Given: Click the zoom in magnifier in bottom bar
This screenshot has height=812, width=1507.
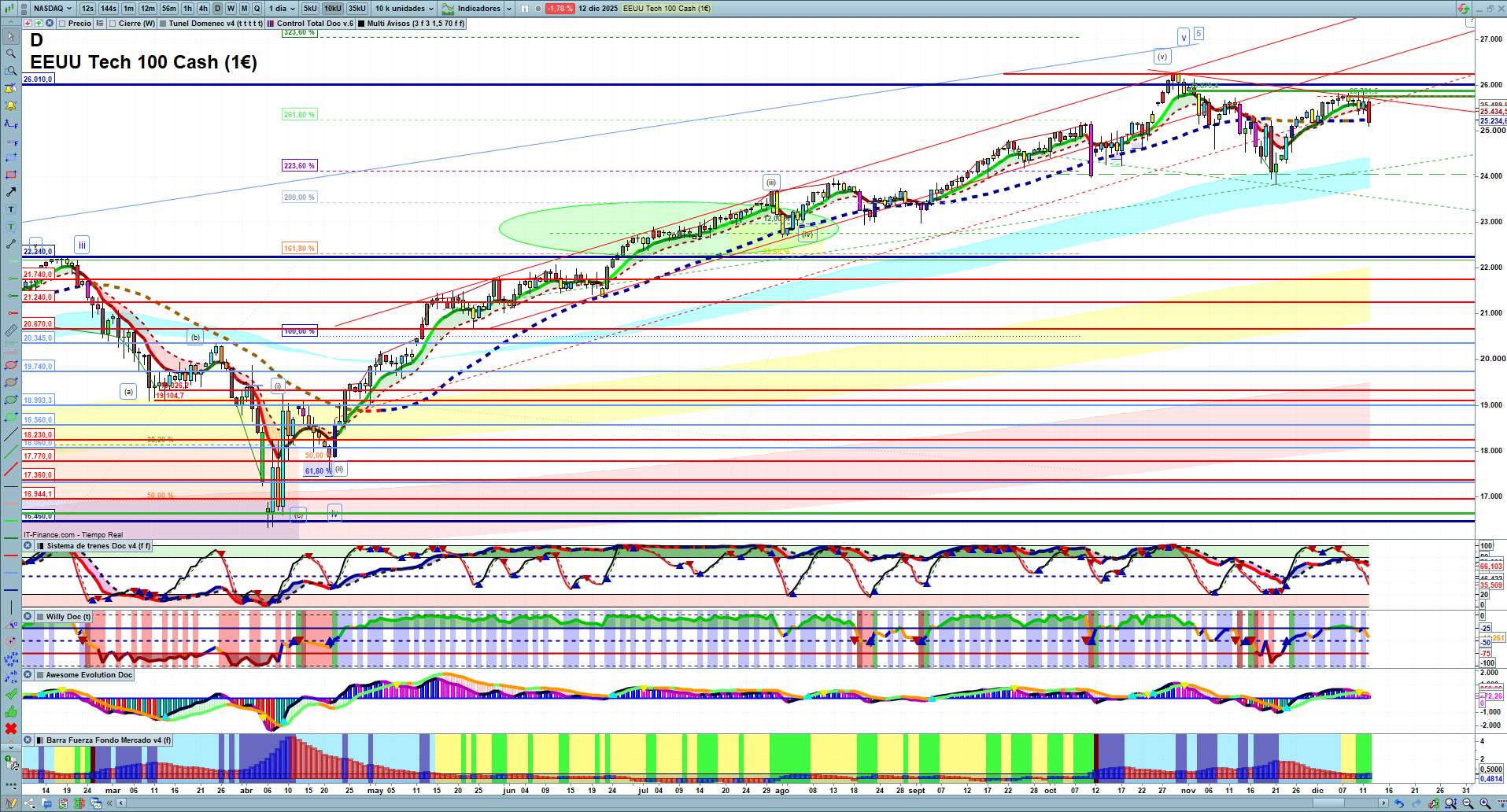Looking at the screenshot, I should [1485, 803].
